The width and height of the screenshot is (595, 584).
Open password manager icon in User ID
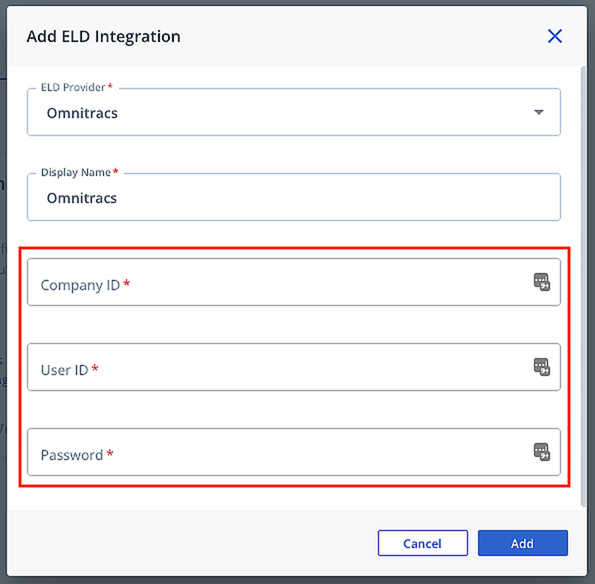tap(541, 367)
